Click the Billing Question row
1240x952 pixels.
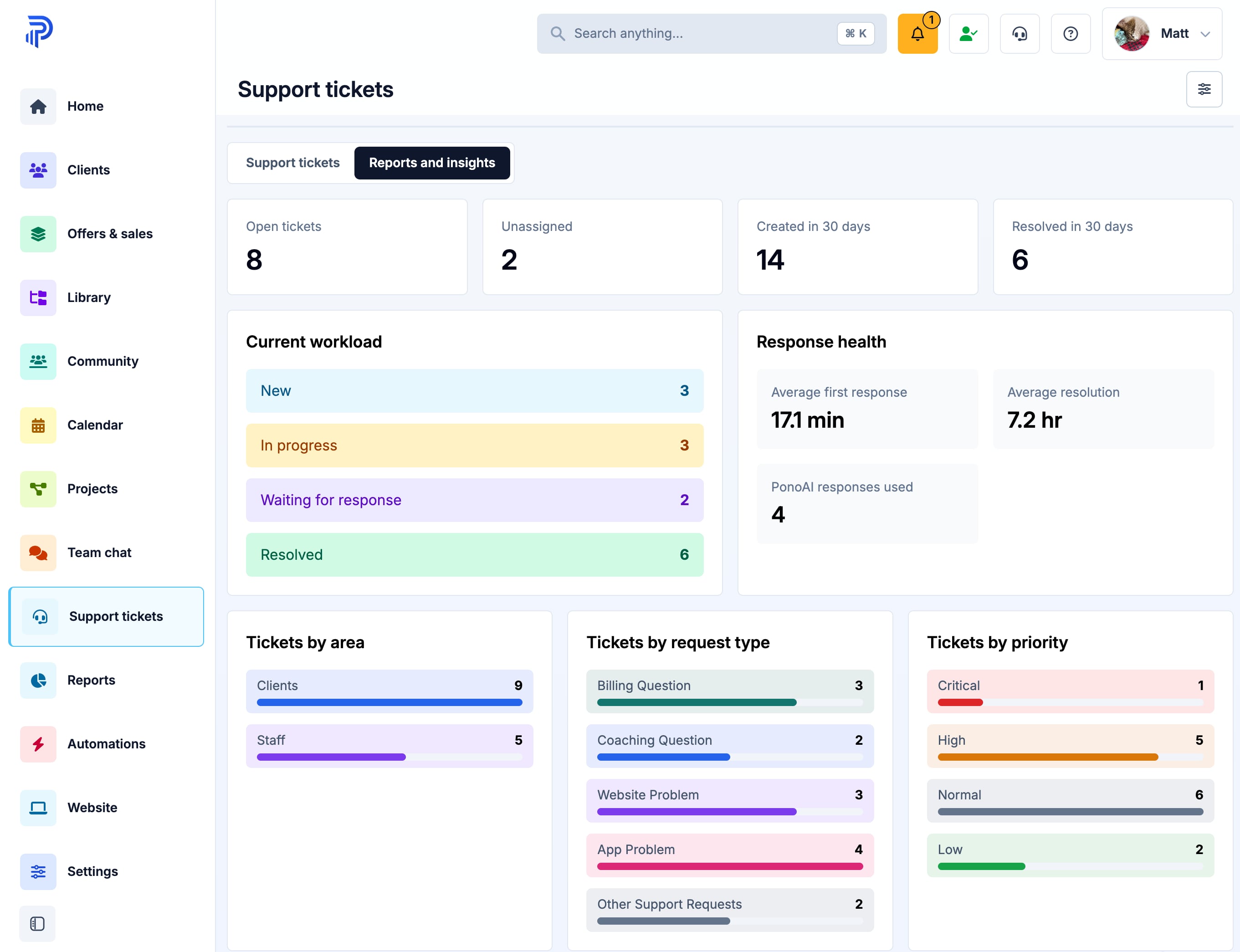tap(729, 691)
